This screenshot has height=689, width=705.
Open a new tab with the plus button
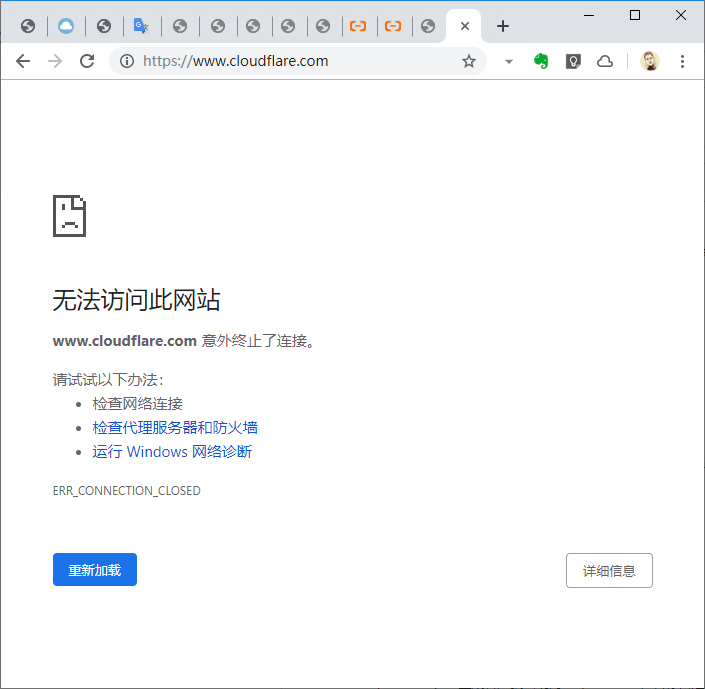(x=503, y=26)
